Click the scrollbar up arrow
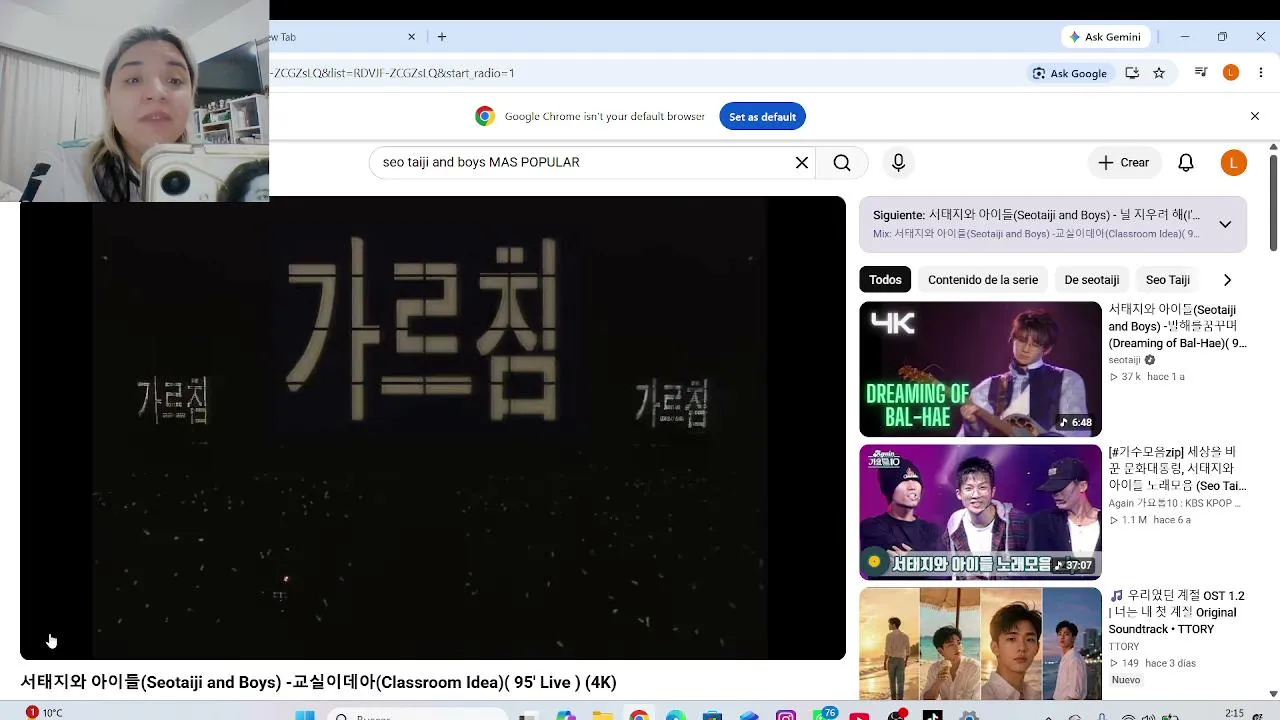Image resolution: width=1280 pixels, height=720 pixels. pyautogui.click(x=1273, y=147)
